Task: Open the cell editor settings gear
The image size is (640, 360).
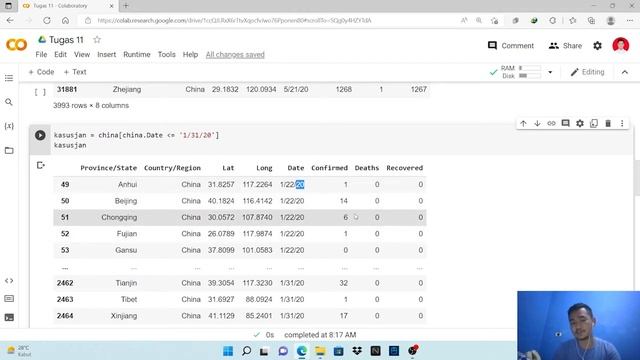Action: pyautogui.click(x=580, y=123)
